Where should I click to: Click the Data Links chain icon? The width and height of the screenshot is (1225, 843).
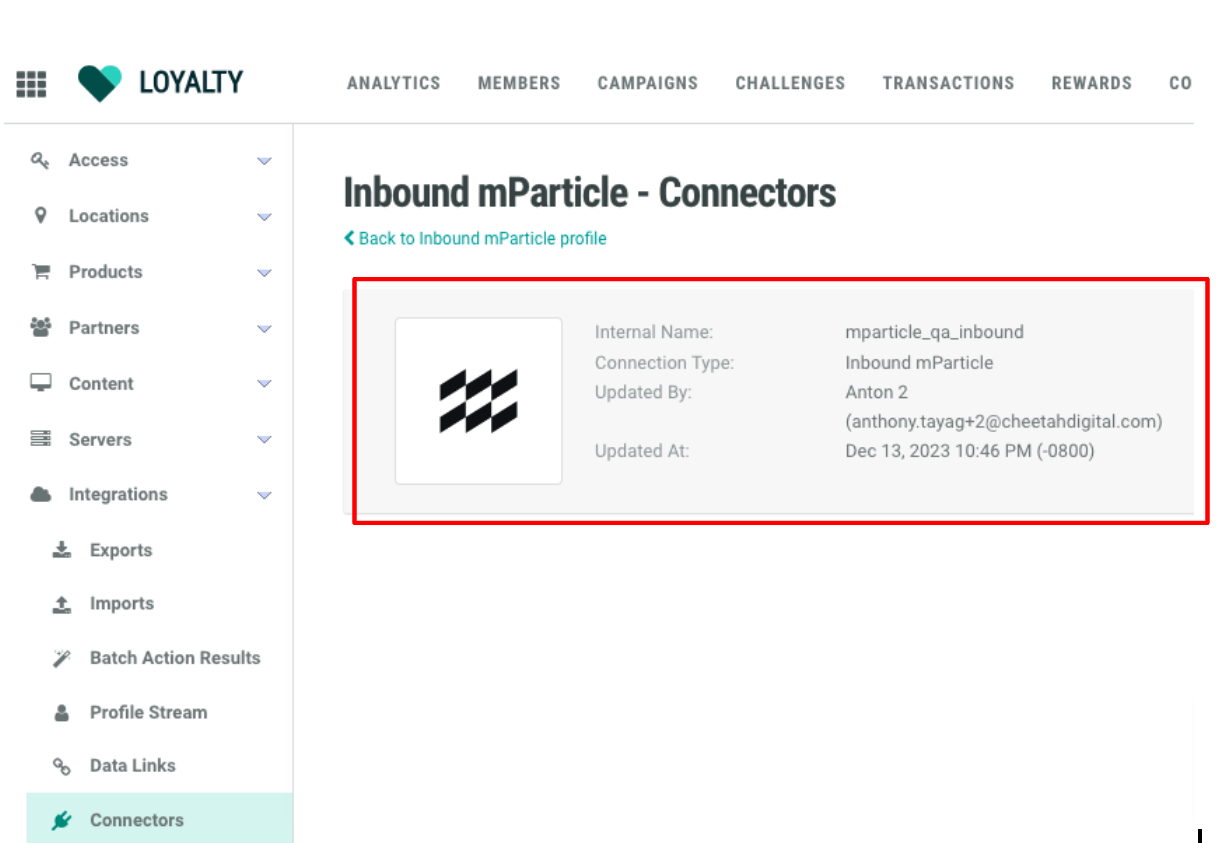tap(62, 766)
